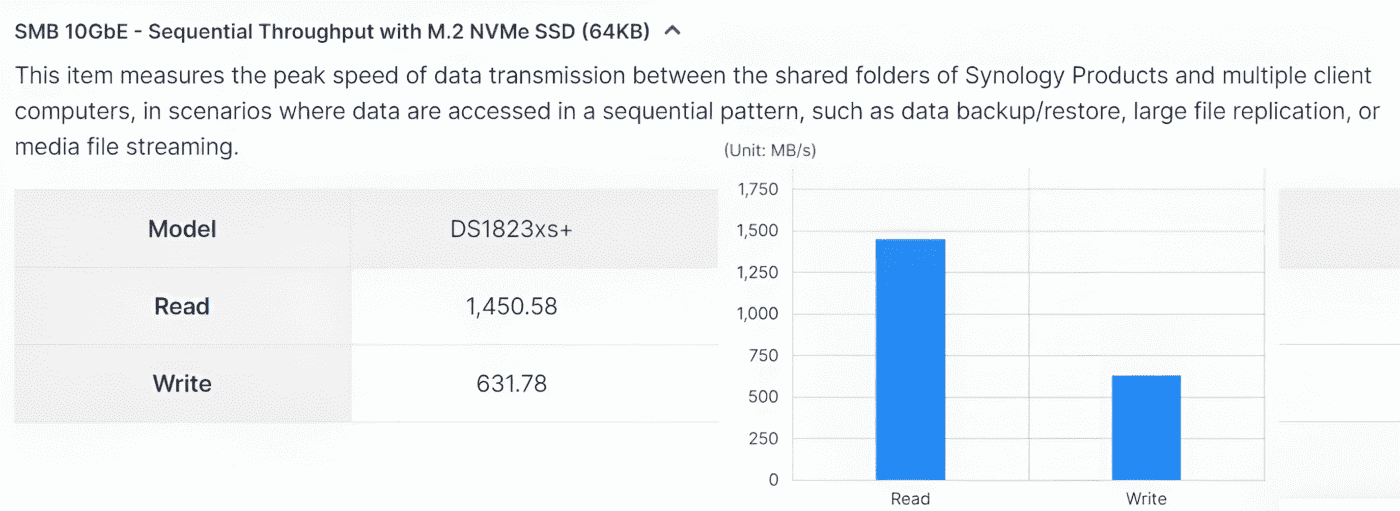The width and height of the screenshot is (1400, 511).
Task: Click the 1,000 y-axis tick label
Action: point(757,314)
